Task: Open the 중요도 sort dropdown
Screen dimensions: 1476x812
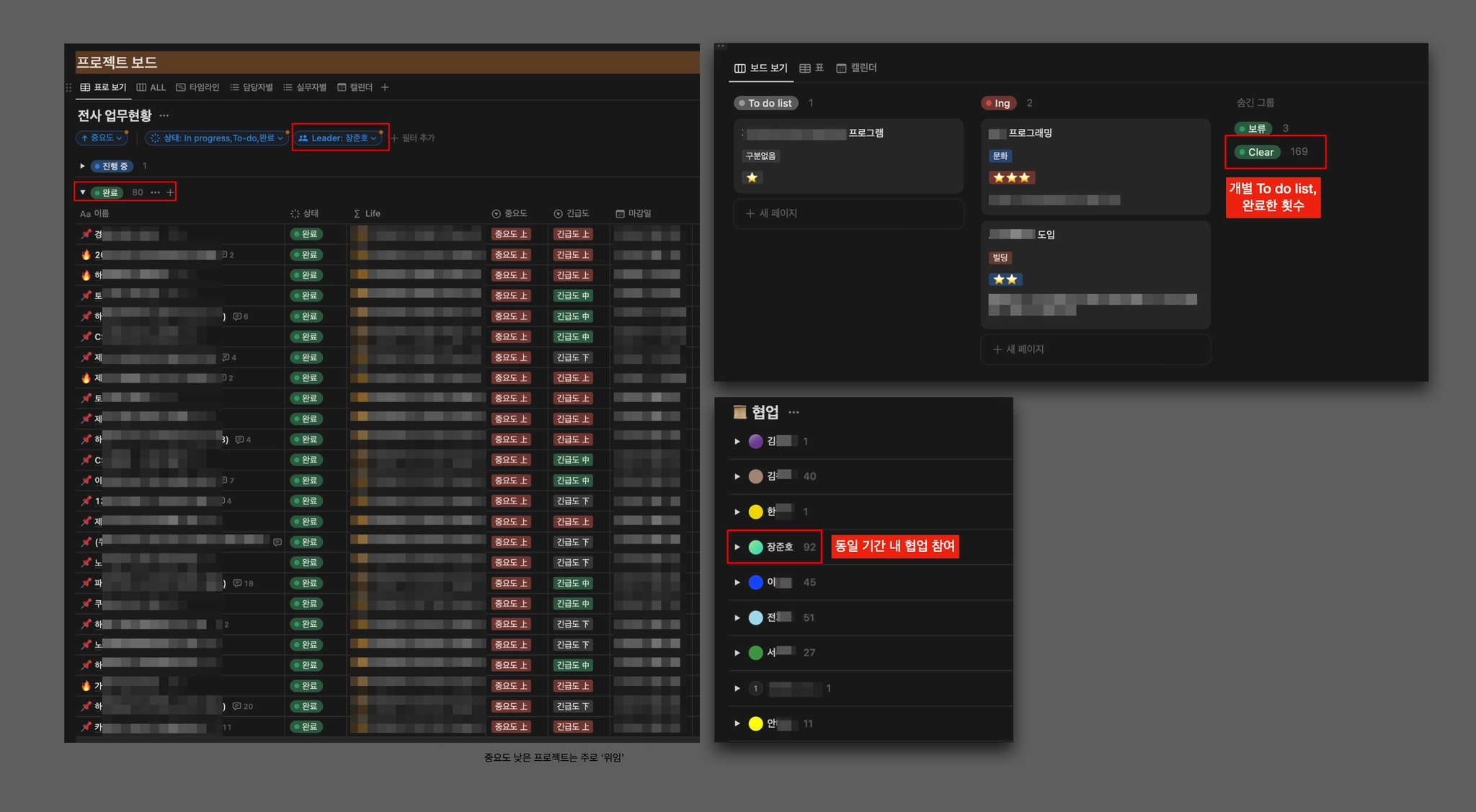Action: tap(102, 138)
